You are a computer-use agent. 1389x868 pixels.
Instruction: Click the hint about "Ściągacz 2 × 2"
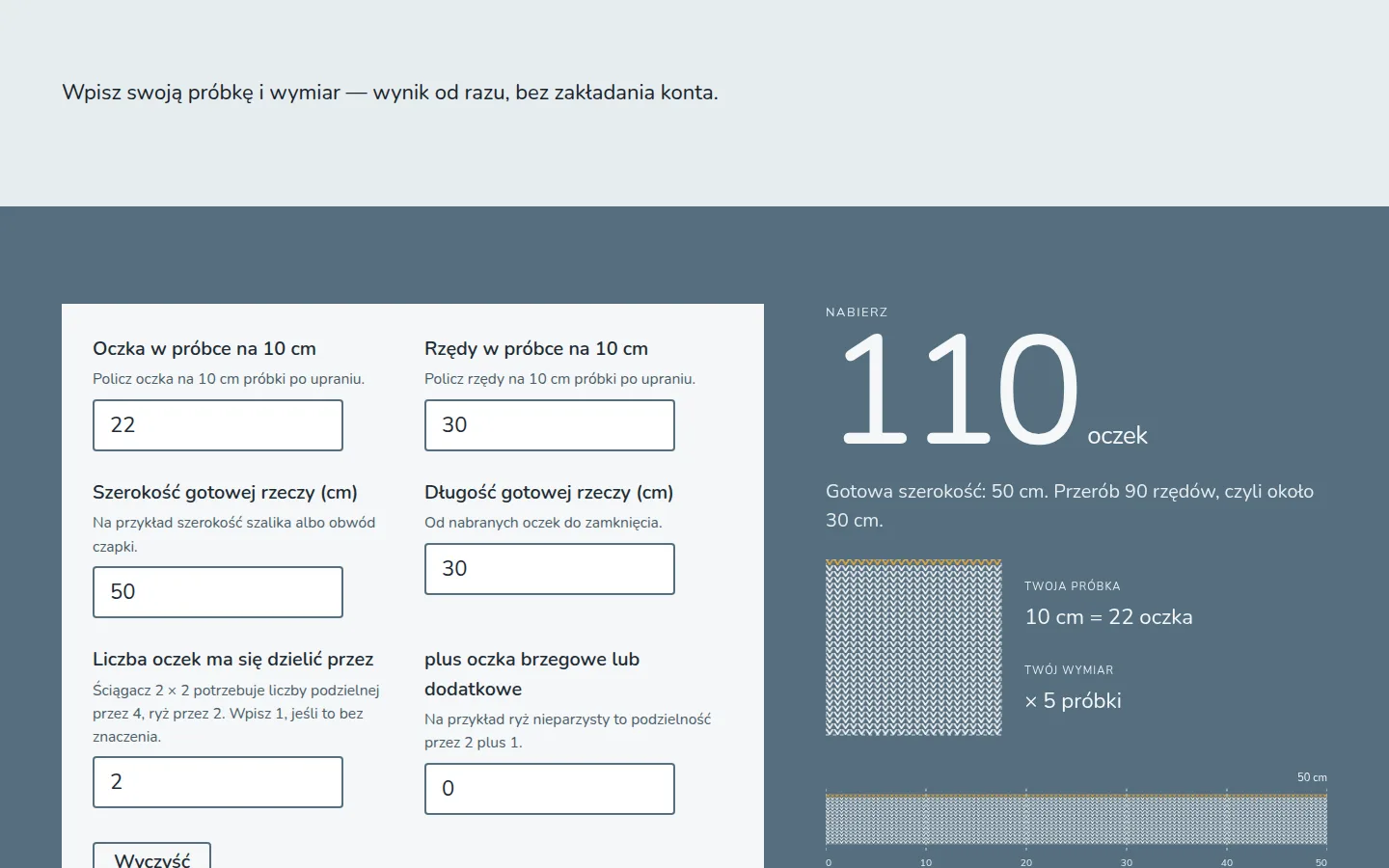(236, 714)
